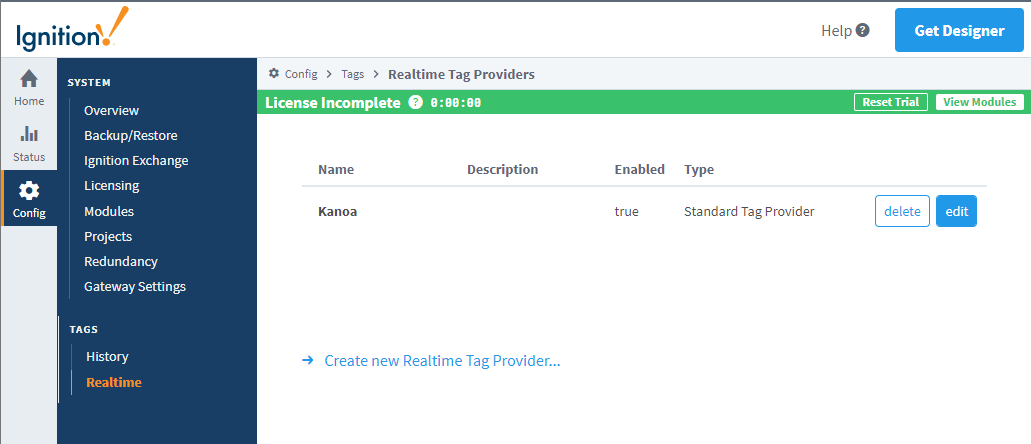Click Tags breadcrumb link
This screenshot has width=1031, height=444.
pyautogui.click(x=352, y=74)
